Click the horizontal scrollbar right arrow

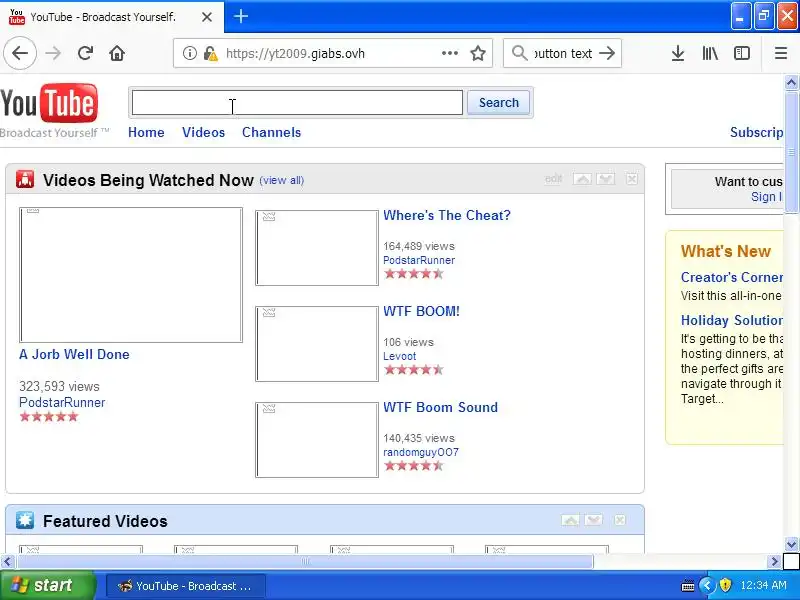774,562
